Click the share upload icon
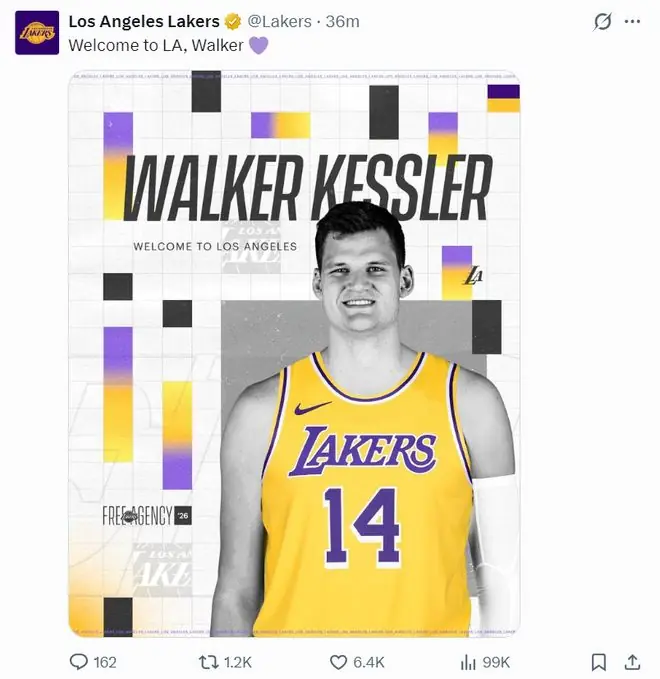Viewport: 660px width, 679px height. (632, 662)
